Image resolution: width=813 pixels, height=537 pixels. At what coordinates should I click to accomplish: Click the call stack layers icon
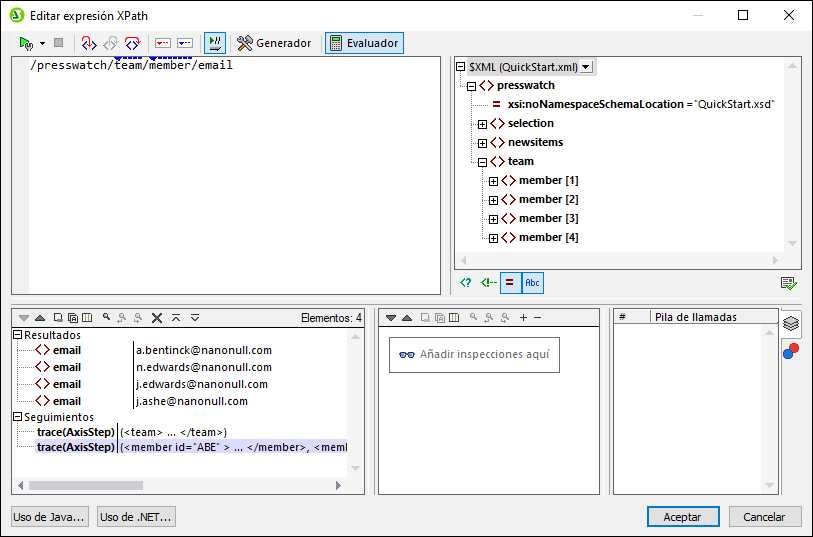pos(790,323)
